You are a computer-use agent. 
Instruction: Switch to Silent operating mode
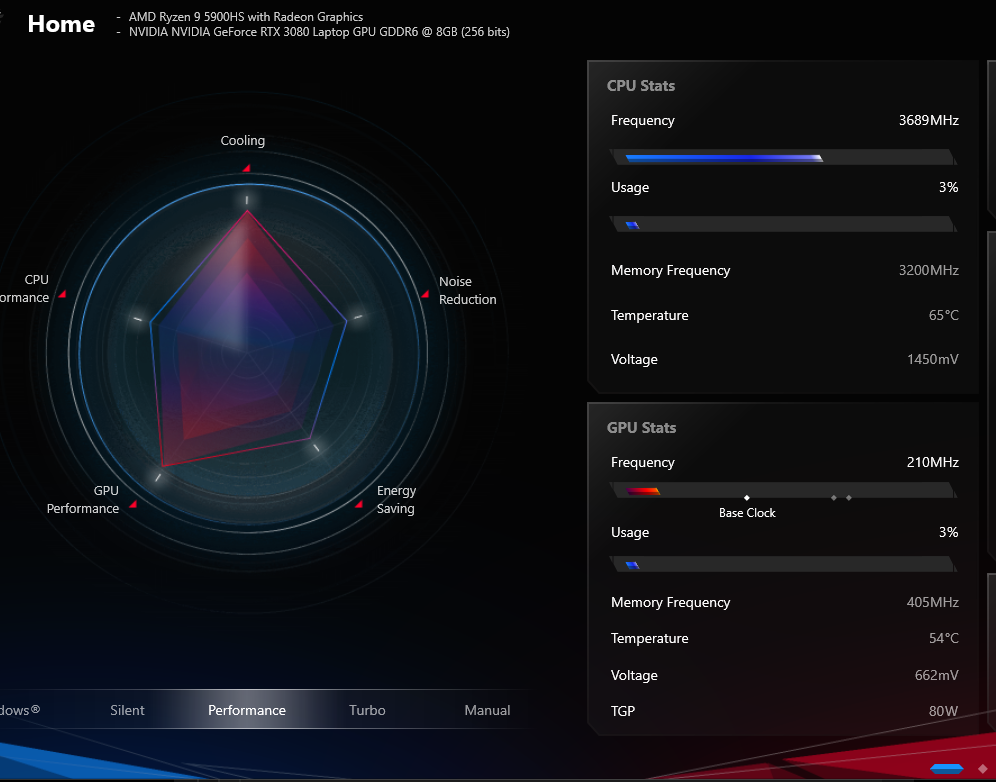tap(127, 710)
